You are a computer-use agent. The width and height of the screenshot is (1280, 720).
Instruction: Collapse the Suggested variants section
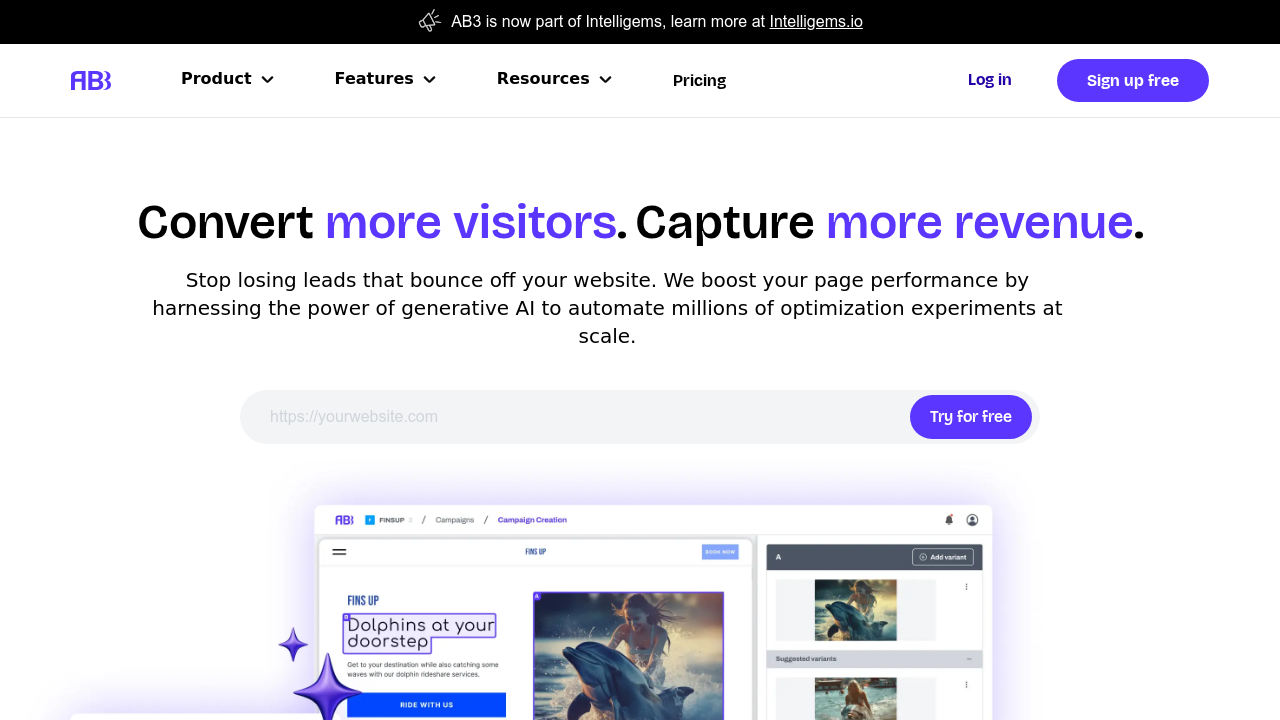969,659
